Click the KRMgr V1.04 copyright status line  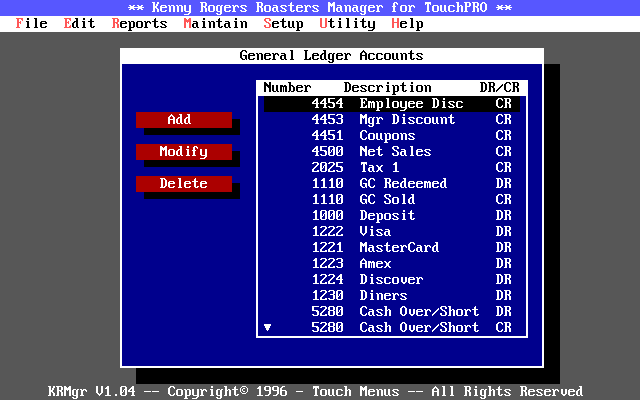coord(315,391)
